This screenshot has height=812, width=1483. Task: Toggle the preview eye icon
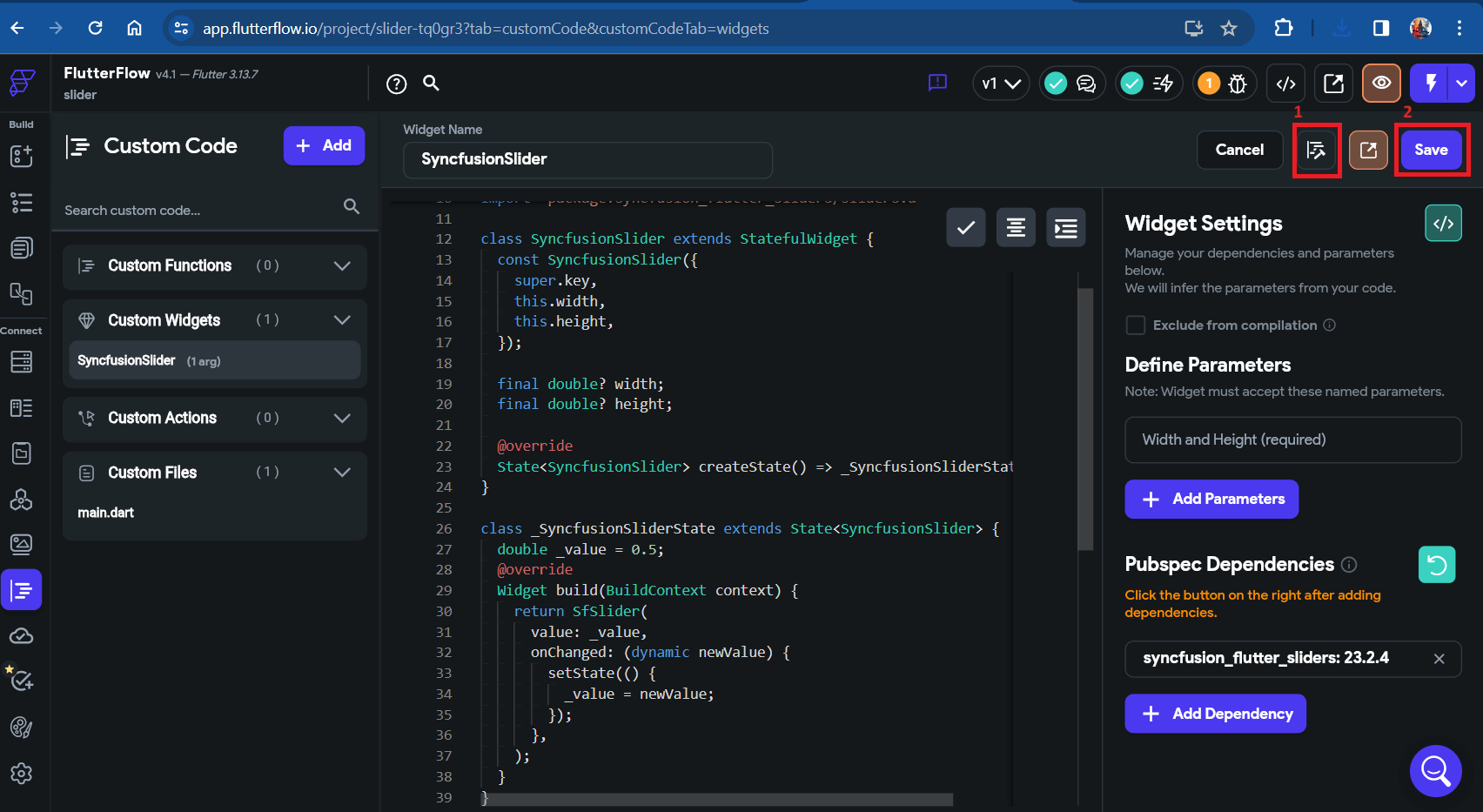(1381, 84)
